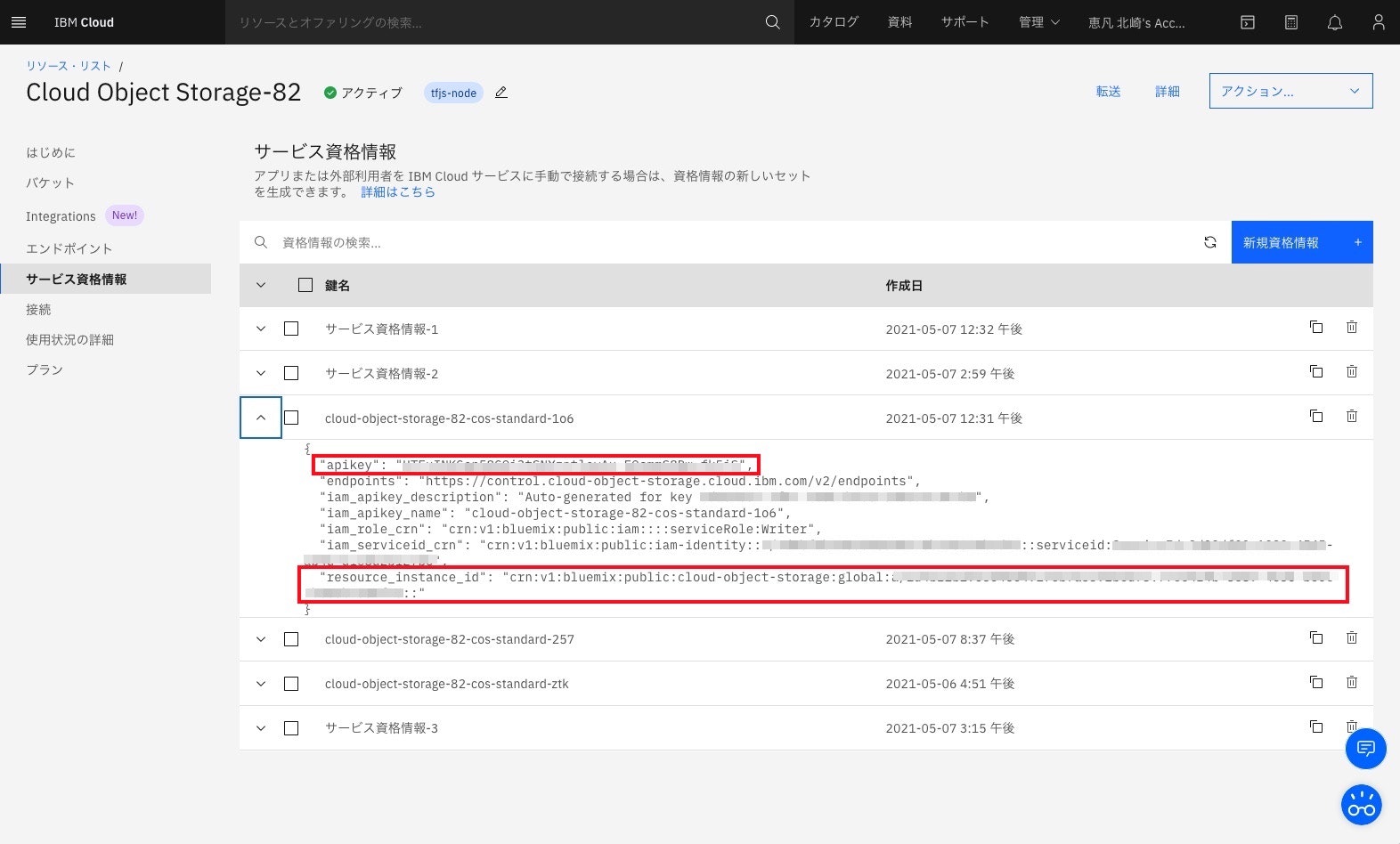The image size is (1400, 844).
Task: Delete cloud-object-storage-82-cos-standard-257 credential
Action: (x=1352, y=637)
